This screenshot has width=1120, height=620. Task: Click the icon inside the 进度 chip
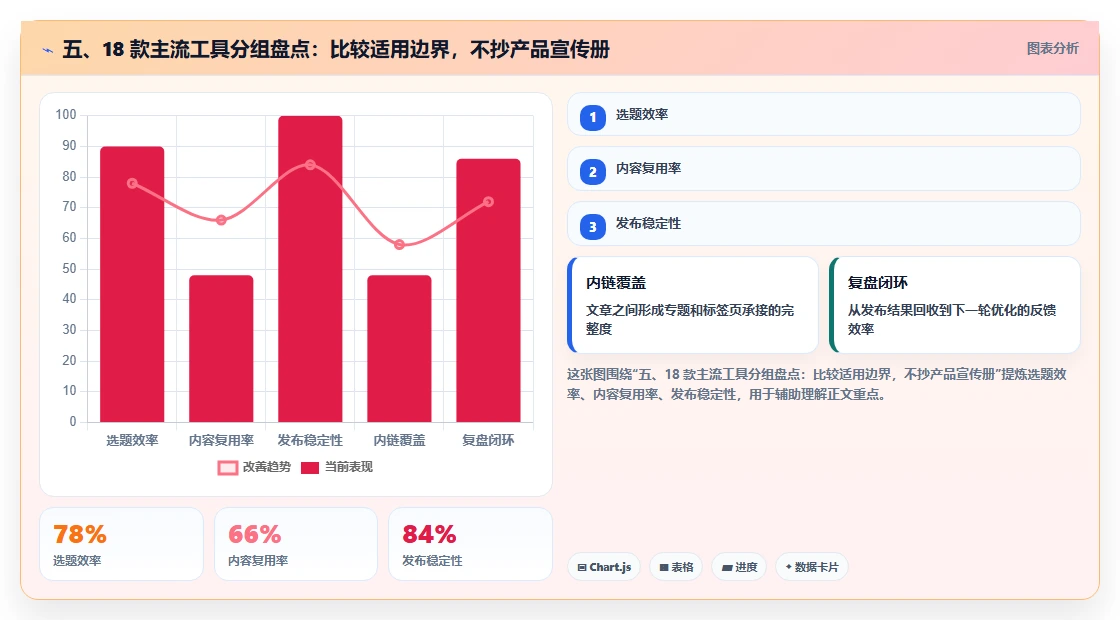click(727, 568)
